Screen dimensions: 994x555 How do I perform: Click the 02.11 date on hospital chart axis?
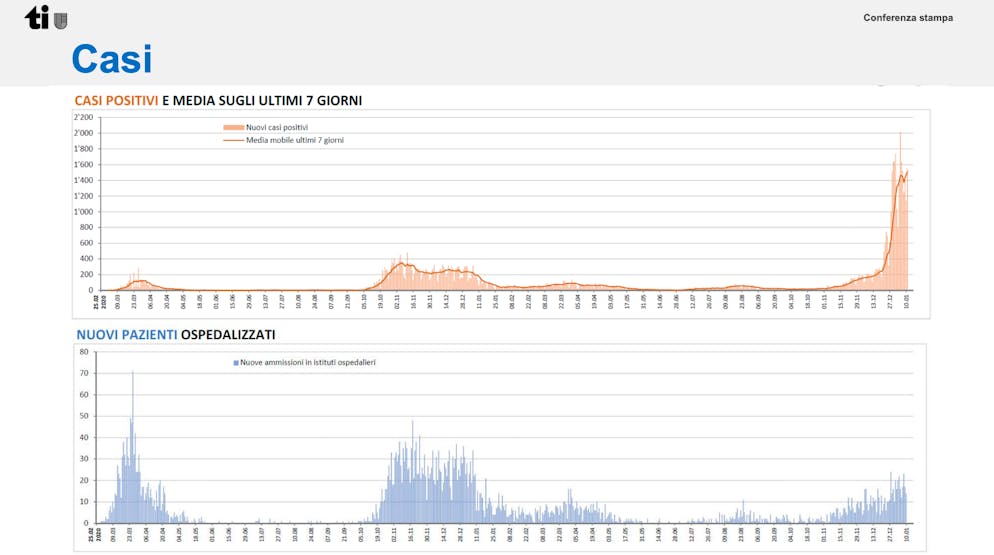[395, 533]
